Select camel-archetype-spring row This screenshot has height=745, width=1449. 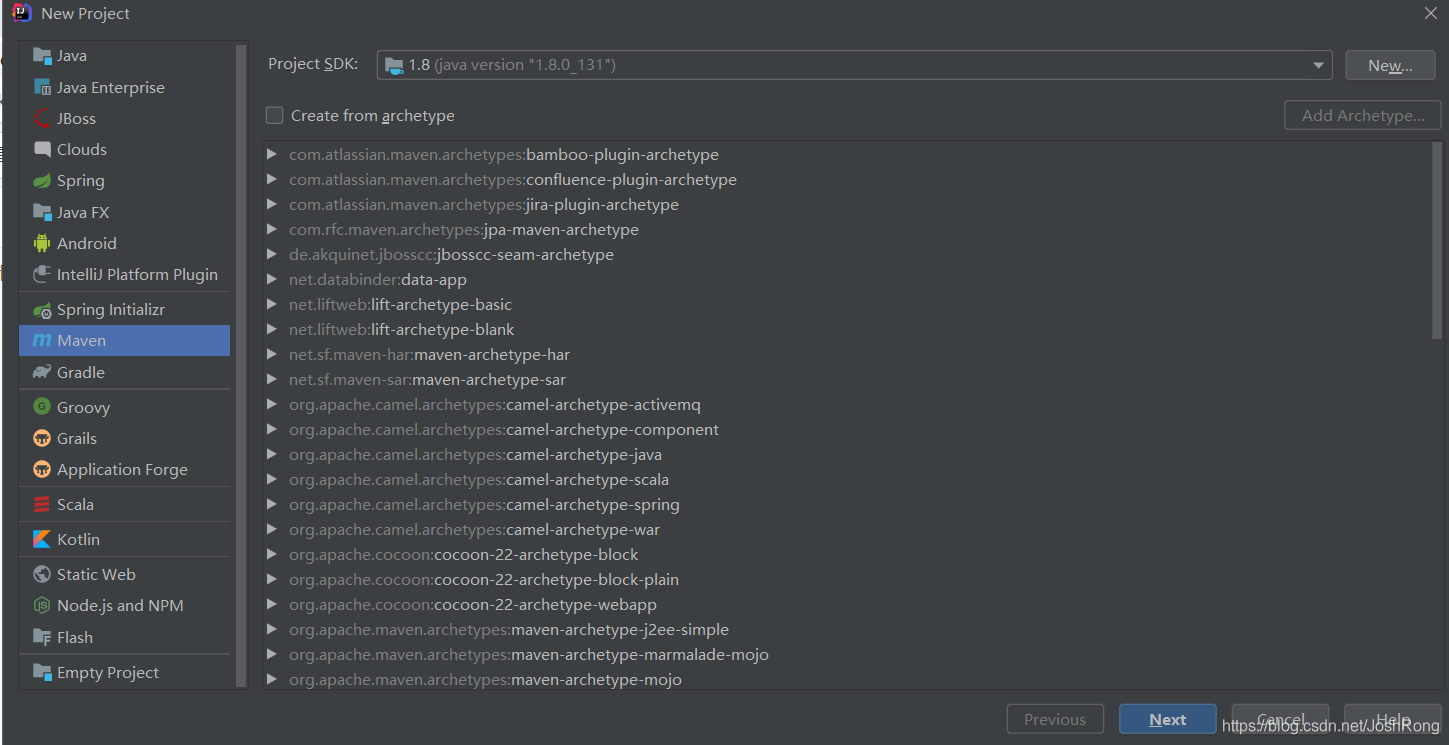click(x=848, y=504)
